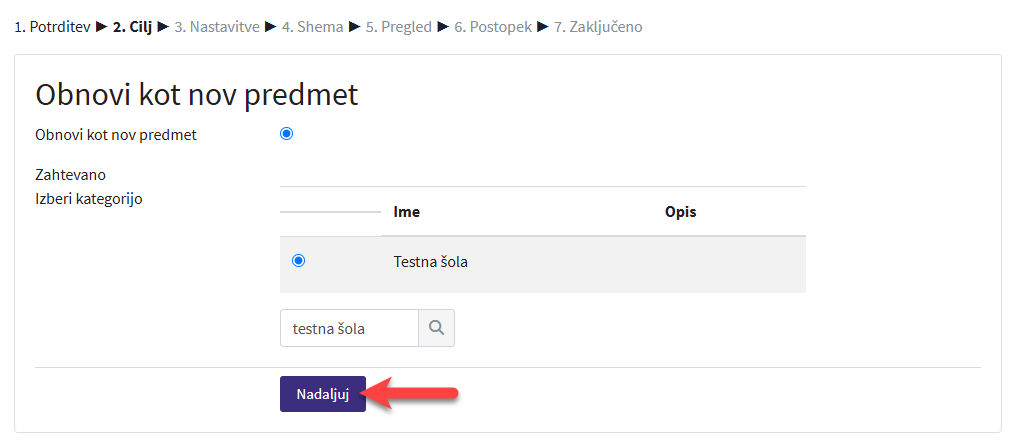Click the "Opis" column header
Screen dimensions: 1012x447
(x=680, y=212)
